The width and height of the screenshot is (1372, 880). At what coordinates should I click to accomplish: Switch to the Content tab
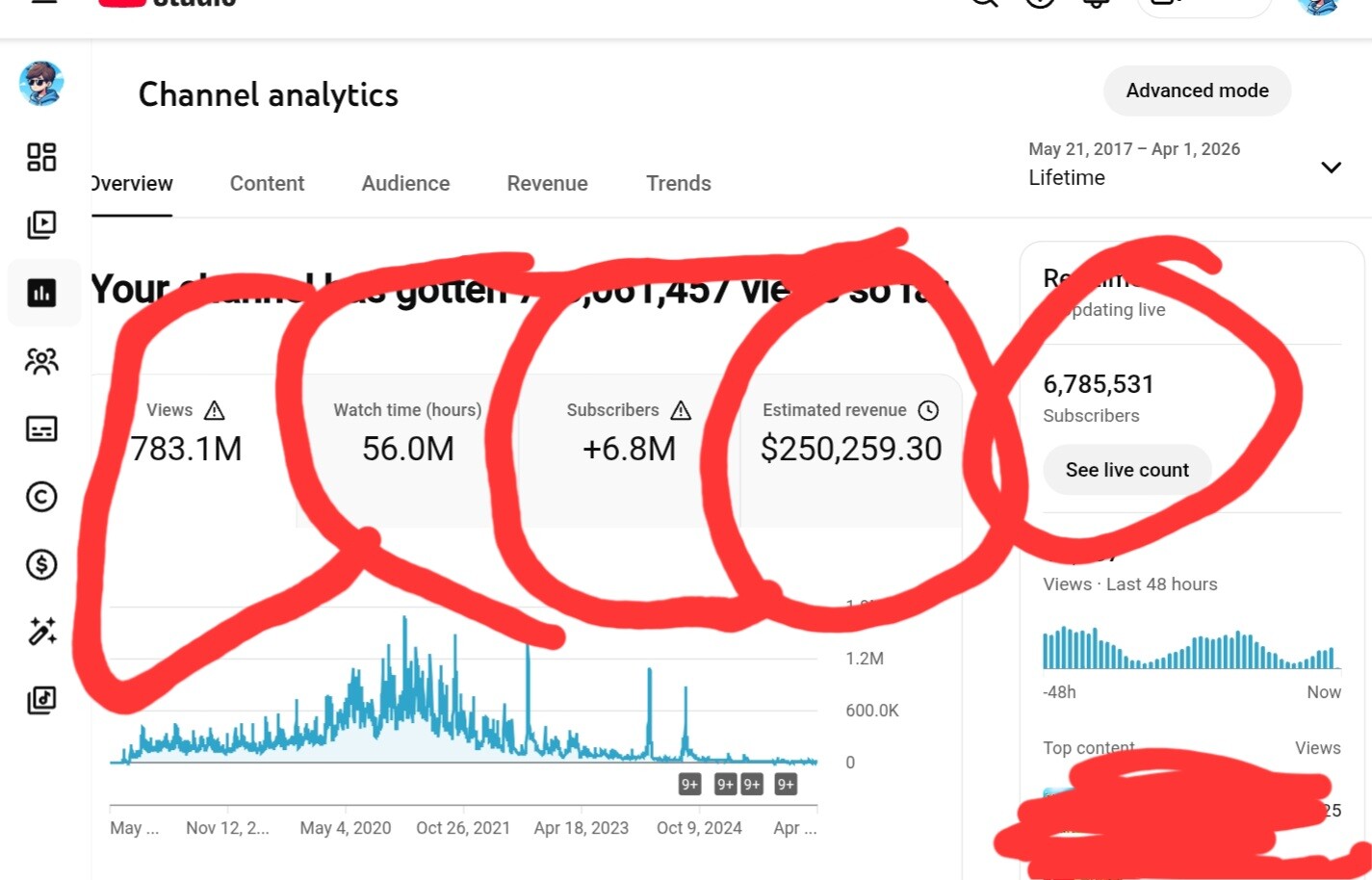(x=267, y=183)
